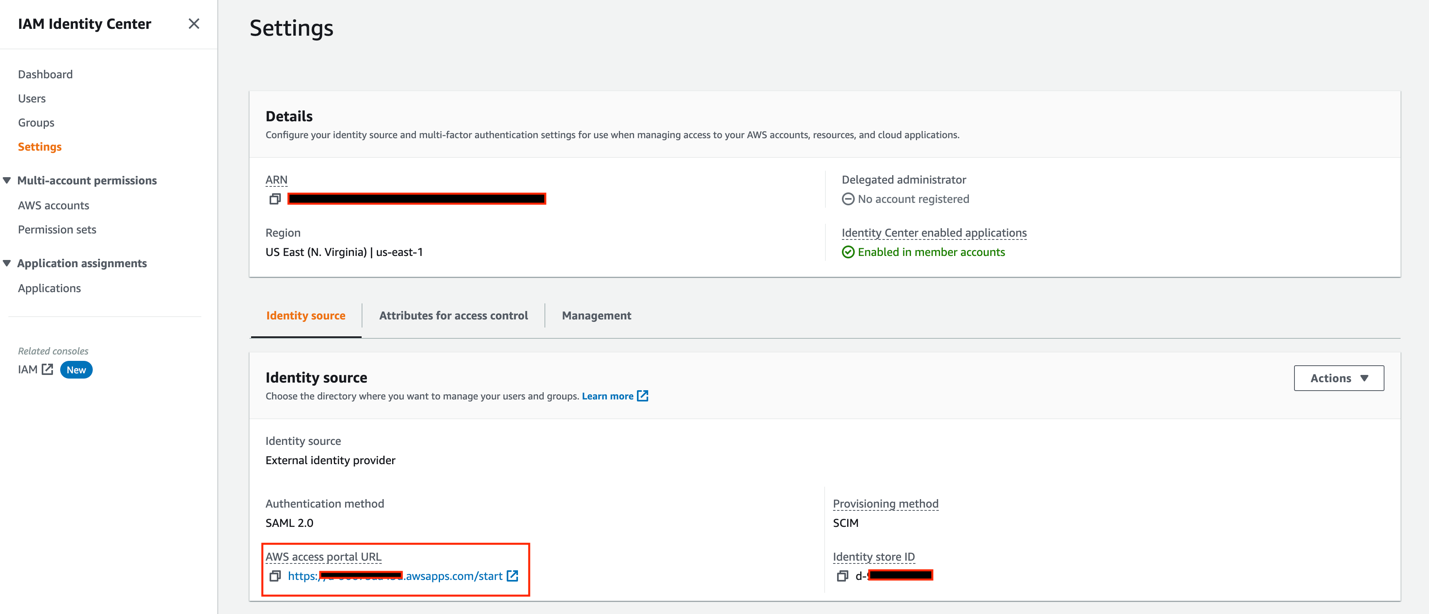Open the Actions dropdown menu

coord(1339,378)
